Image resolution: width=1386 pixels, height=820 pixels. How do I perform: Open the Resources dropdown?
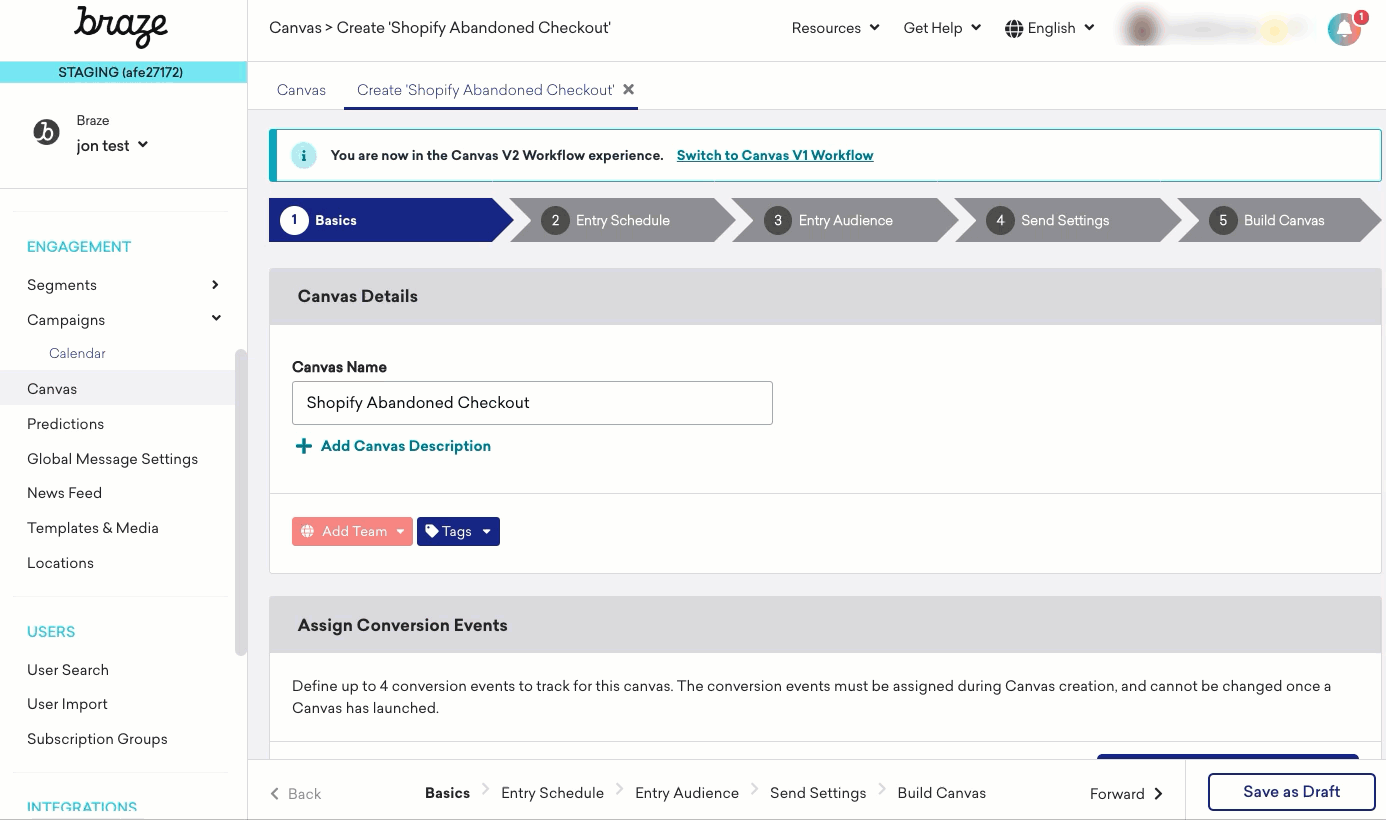(x=835, y=28)
